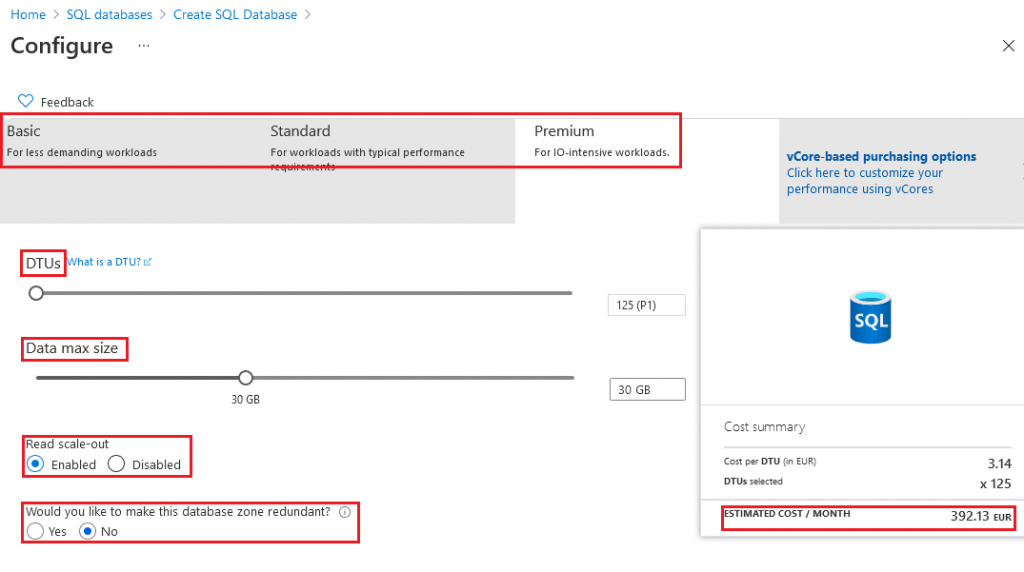Screen dimensions: 1024x572
Task: Open the 'What is a DTU?' link
Action: click(x=109, y=262)
